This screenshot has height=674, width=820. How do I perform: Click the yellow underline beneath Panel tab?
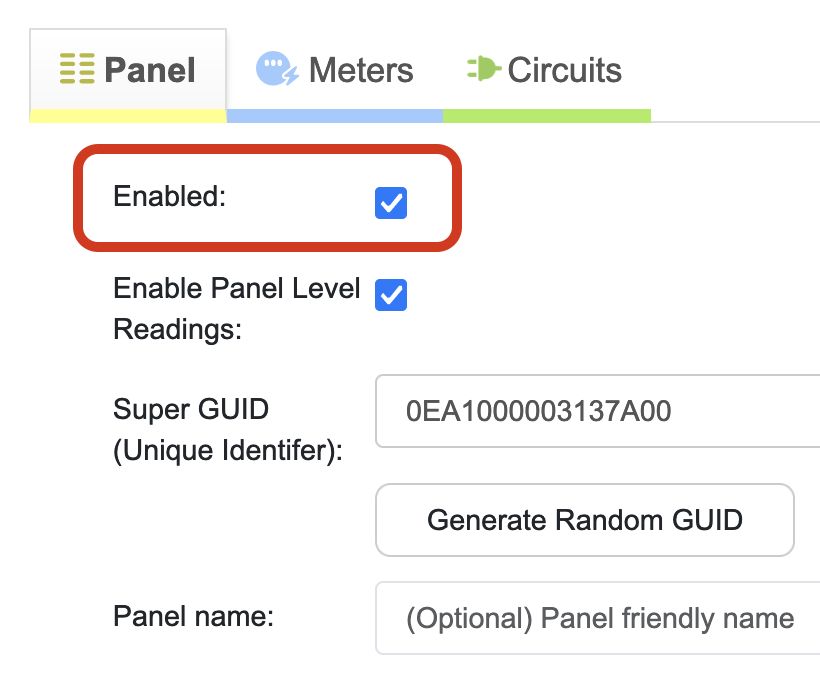click(x=128, y=117)
